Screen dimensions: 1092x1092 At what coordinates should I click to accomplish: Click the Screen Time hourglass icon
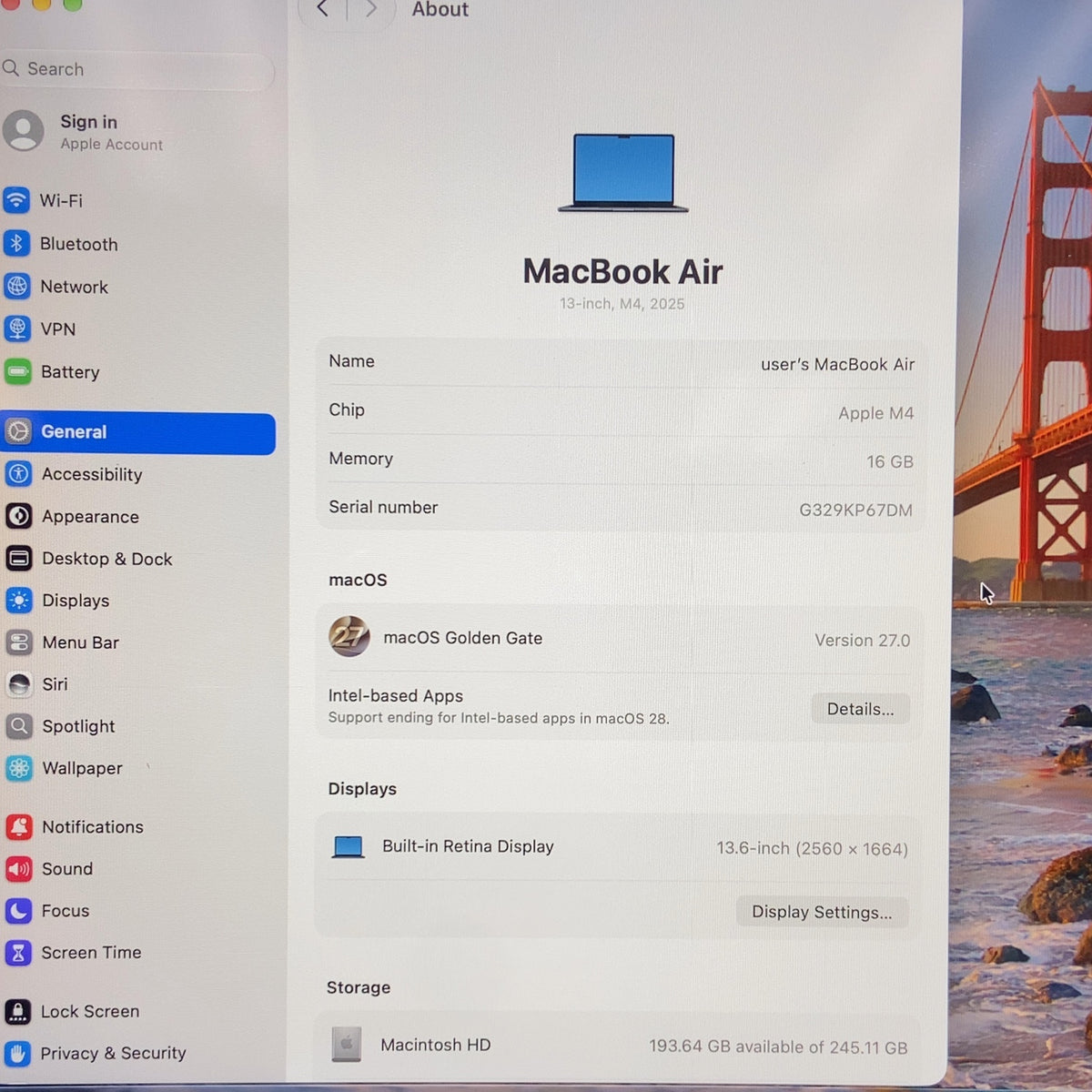pos(18,952)
